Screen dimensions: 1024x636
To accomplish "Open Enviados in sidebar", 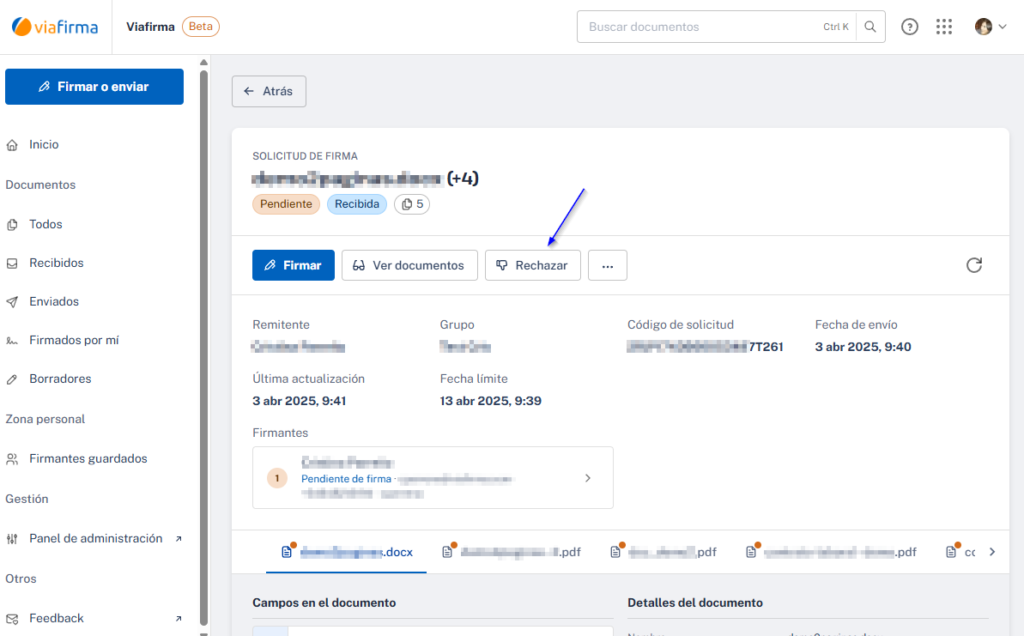I will pos(54,302).
